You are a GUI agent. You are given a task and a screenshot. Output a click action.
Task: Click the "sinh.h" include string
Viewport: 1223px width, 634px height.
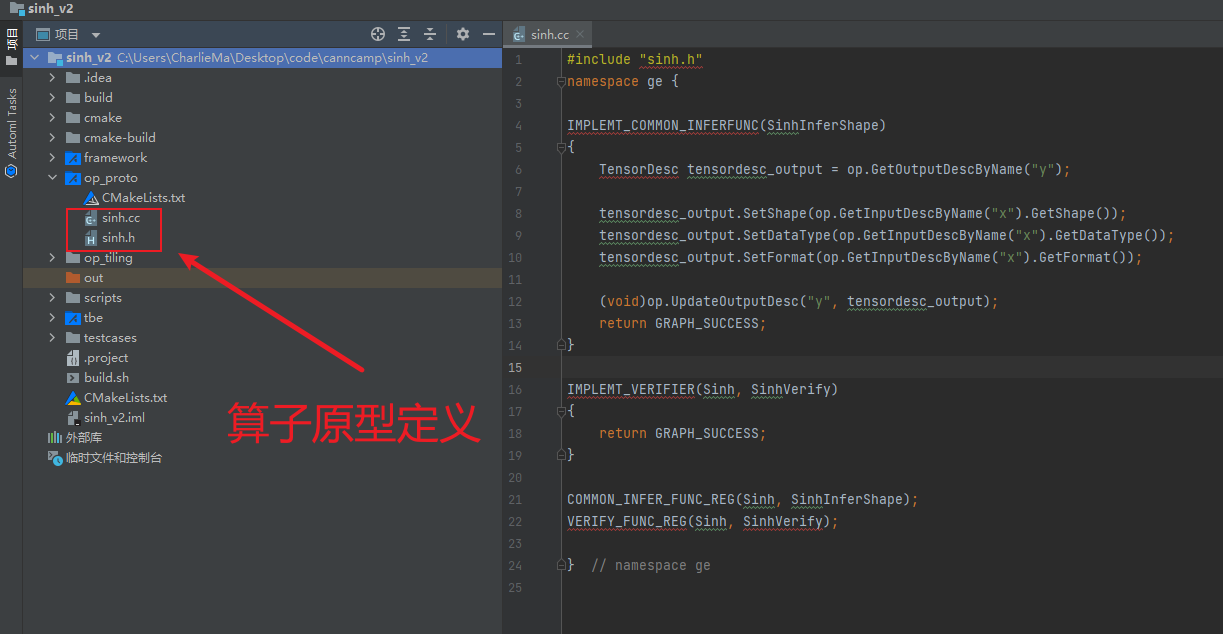click(671, 60)
